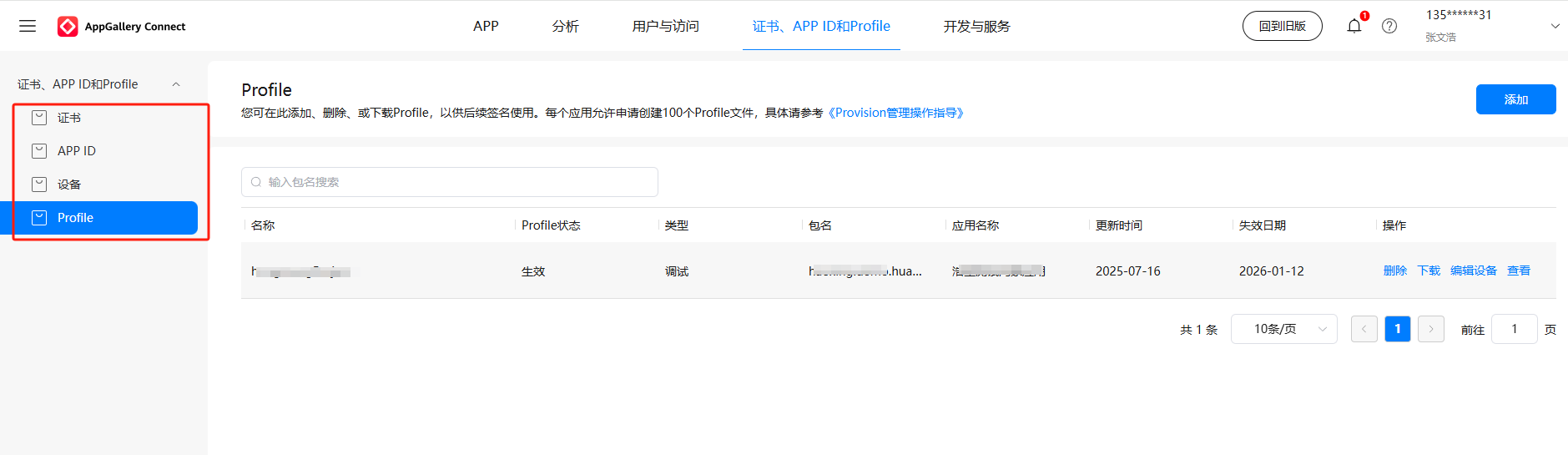This screenshot has width=1568, height=455.
Task: Focus the 前往 page number input
Action: click(x=1515, y=329)
